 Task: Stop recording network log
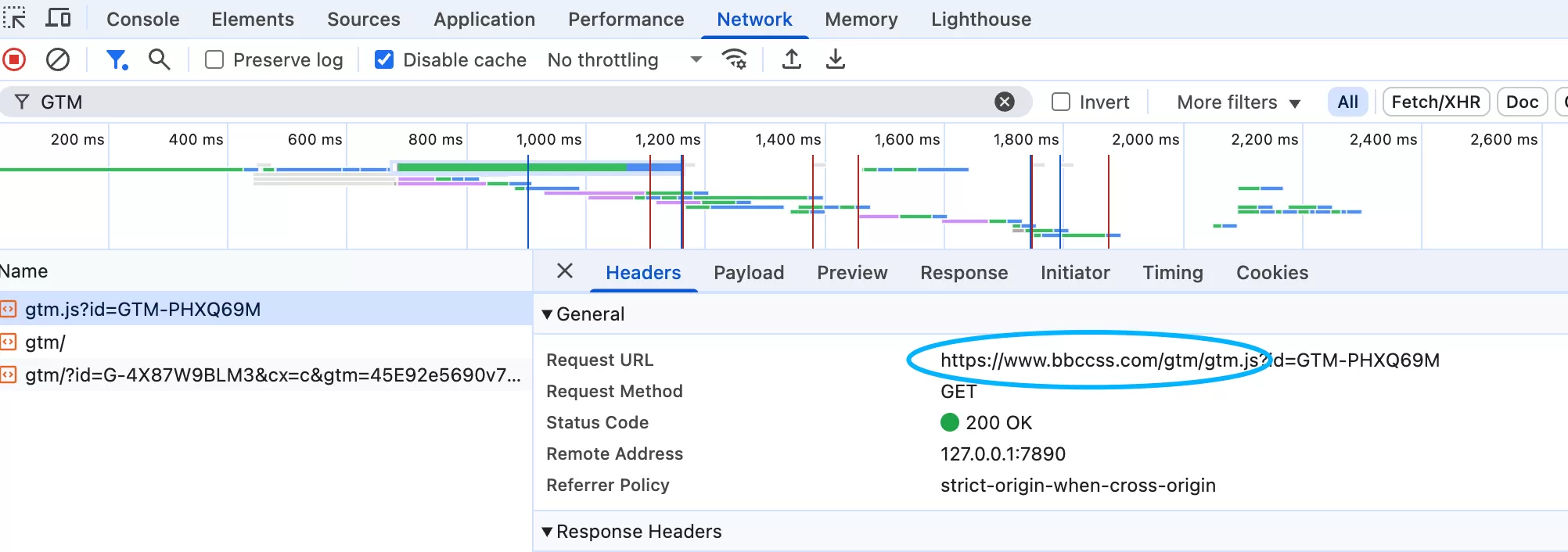tap(14, 59)
